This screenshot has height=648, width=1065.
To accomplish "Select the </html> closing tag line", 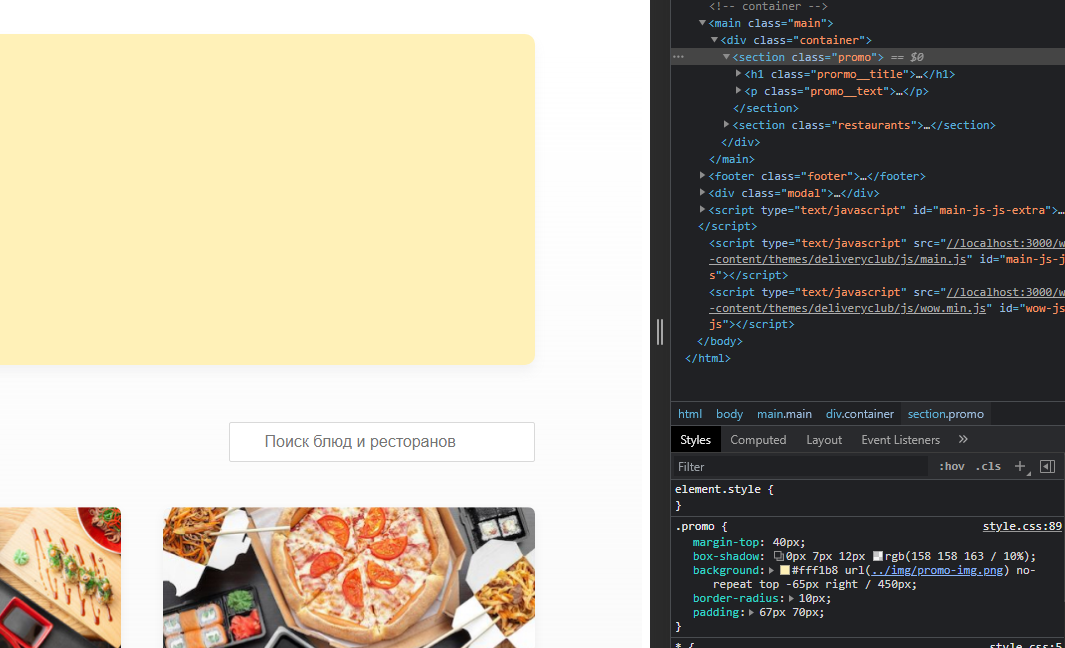I will click(708, 358).
